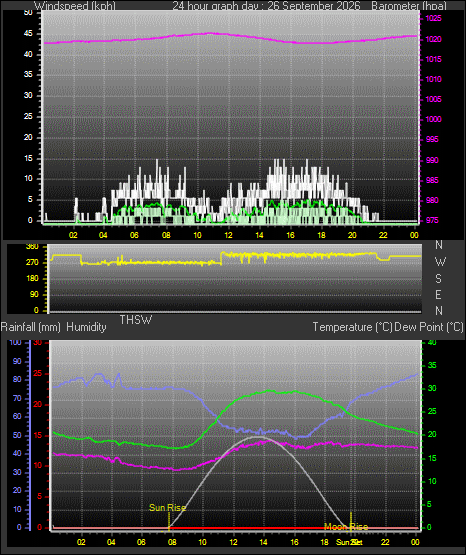466x555 pixels.
Task: Click the 360 wind direction scale value
Action: click(32, 247)
